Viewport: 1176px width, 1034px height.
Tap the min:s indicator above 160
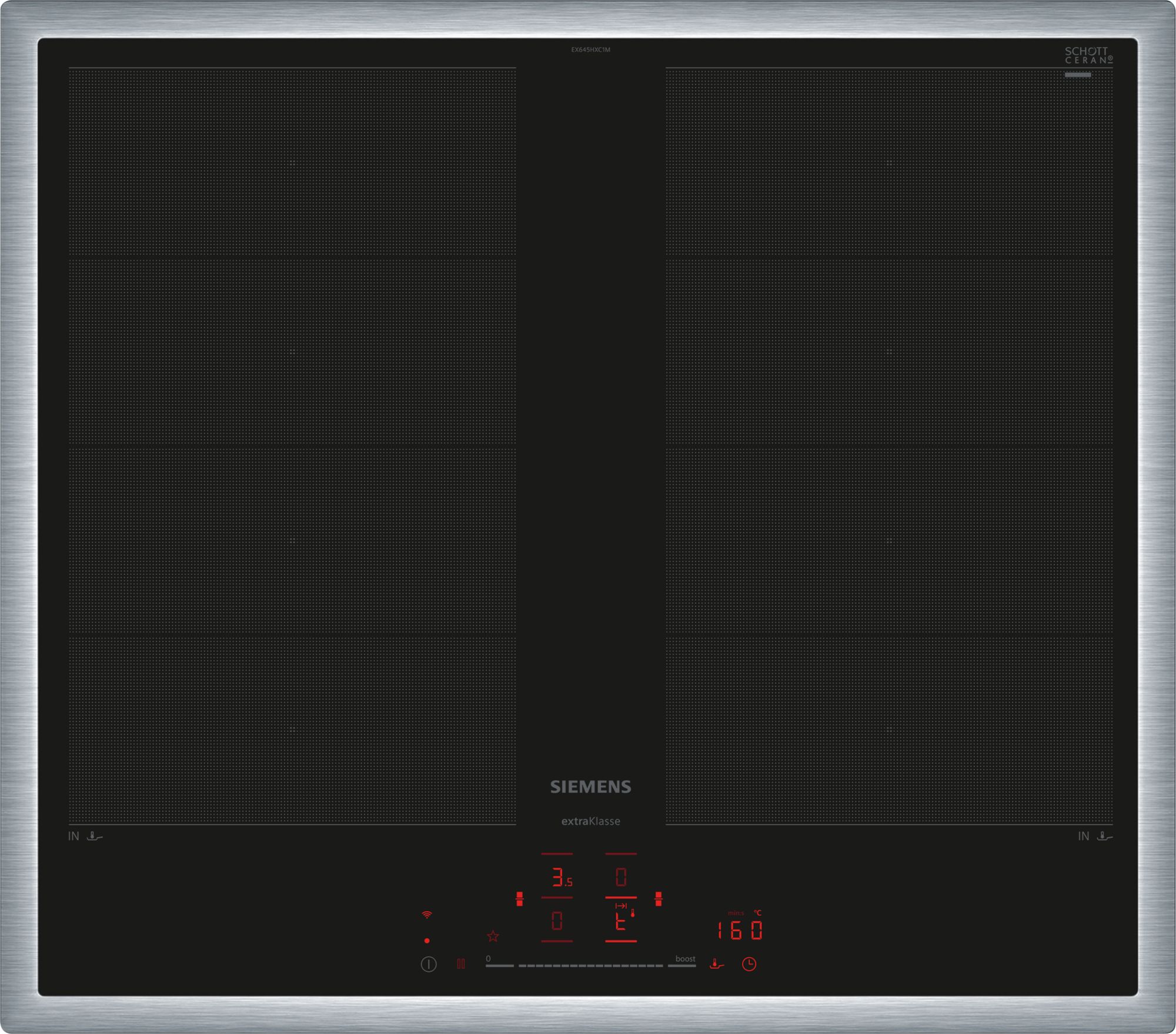pos(736,913)
